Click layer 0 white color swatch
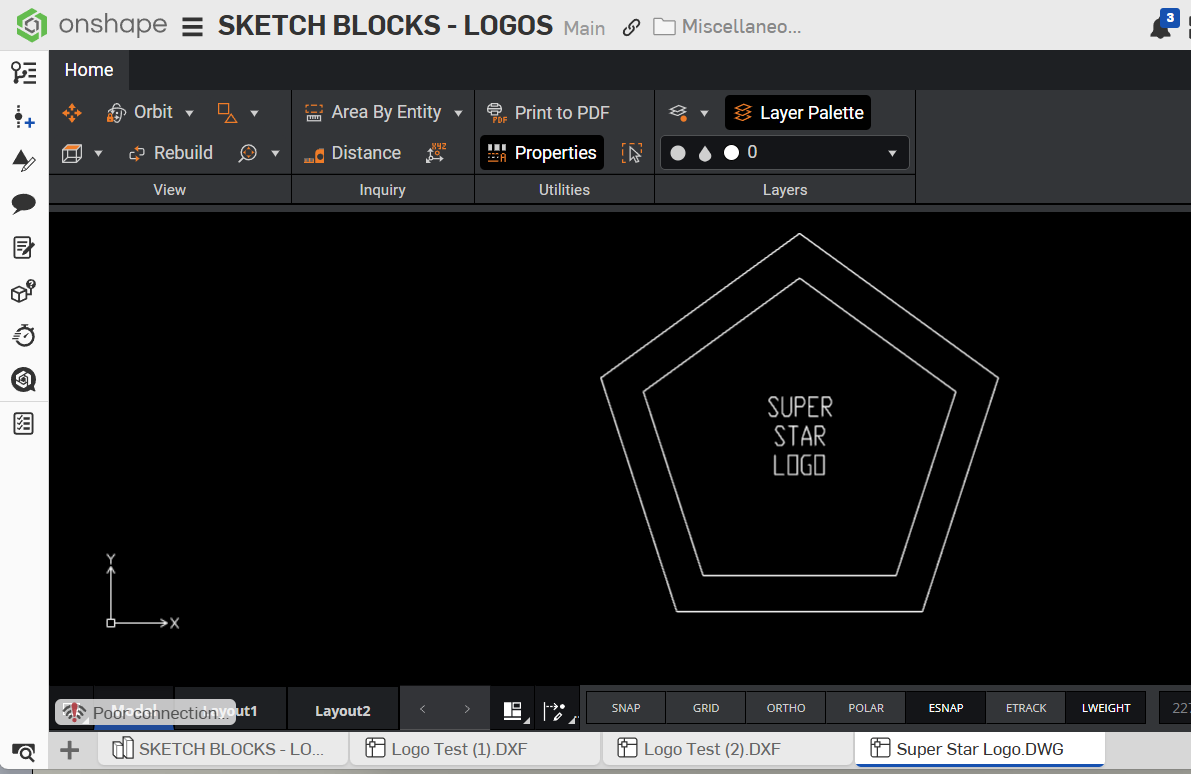1191x774 pixels. tap(731, 153)
